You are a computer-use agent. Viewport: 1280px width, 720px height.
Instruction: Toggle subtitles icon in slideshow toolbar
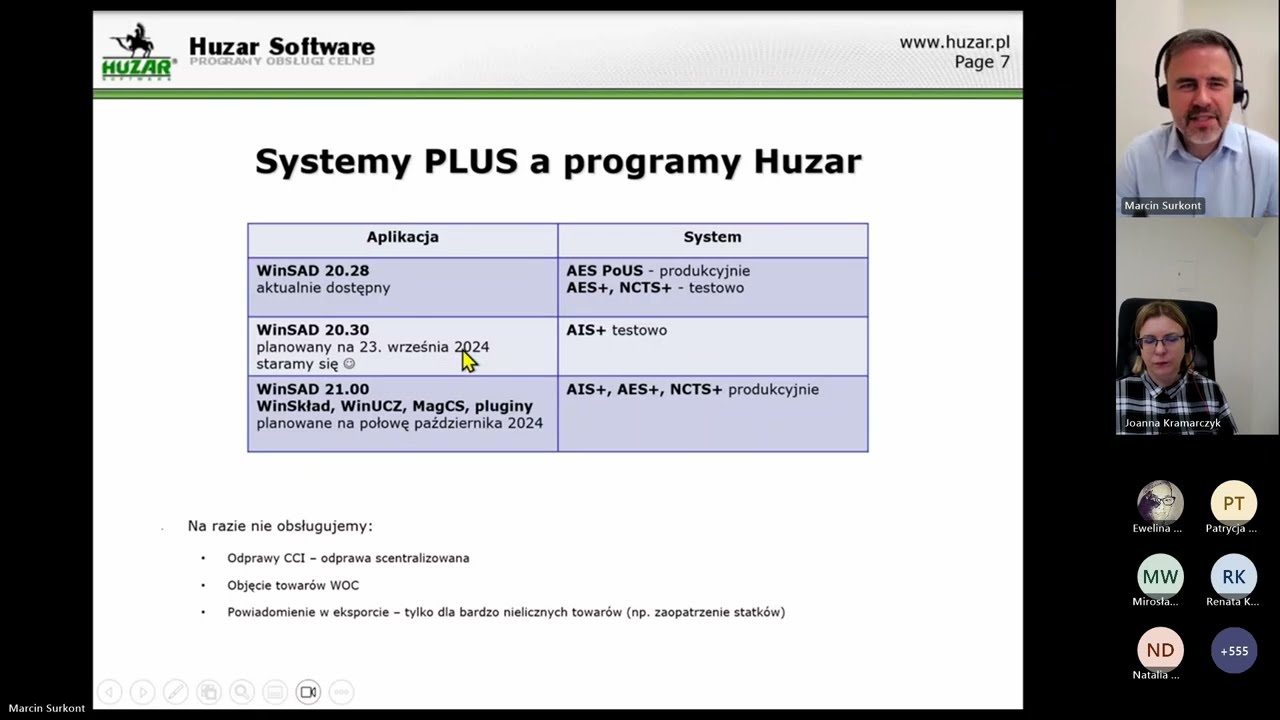(x=275, y=691)
